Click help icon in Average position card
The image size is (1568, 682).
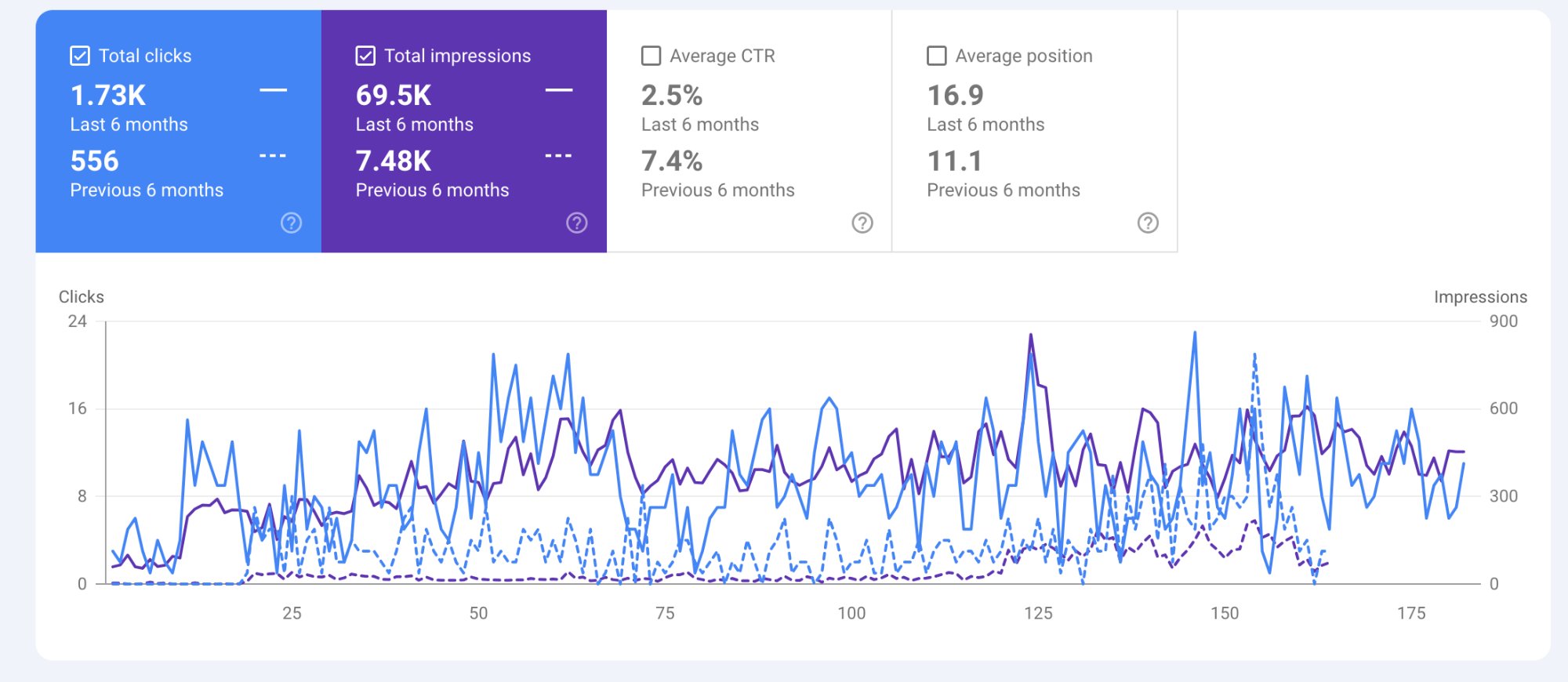(x=1148, y=223)
